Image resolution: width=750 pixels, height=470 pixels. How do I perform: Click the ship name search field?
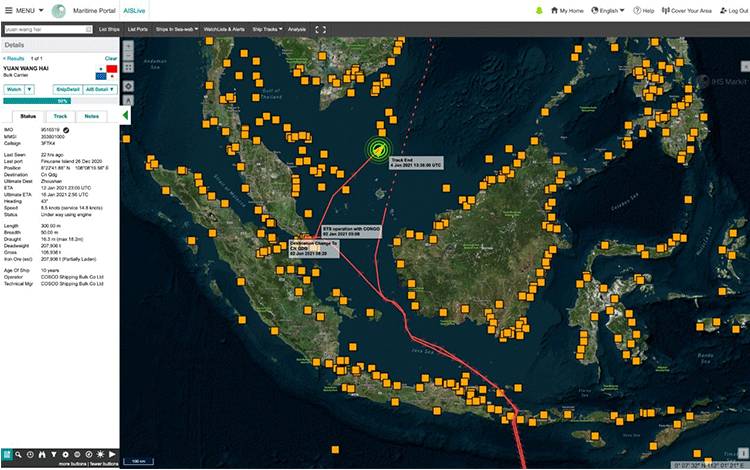(x=48, y=29)
